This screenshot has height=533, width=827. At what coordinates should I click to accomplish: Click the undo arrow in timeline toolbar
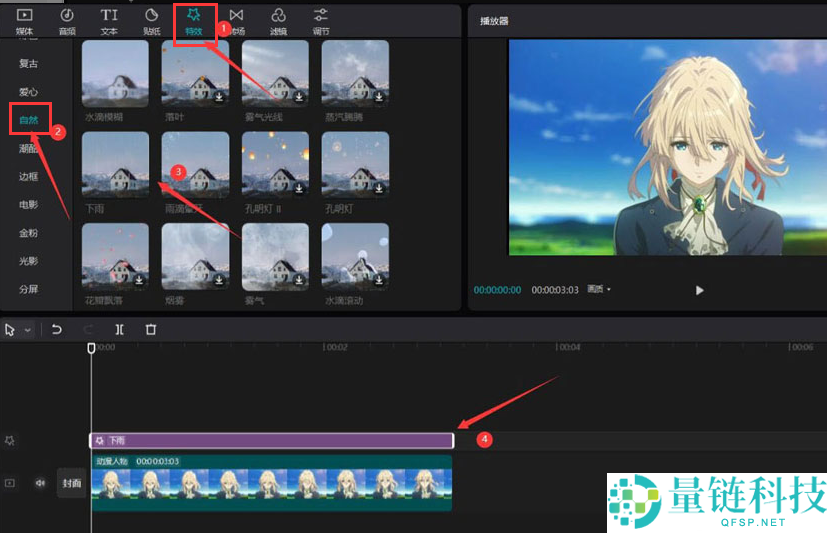(57, 329)
